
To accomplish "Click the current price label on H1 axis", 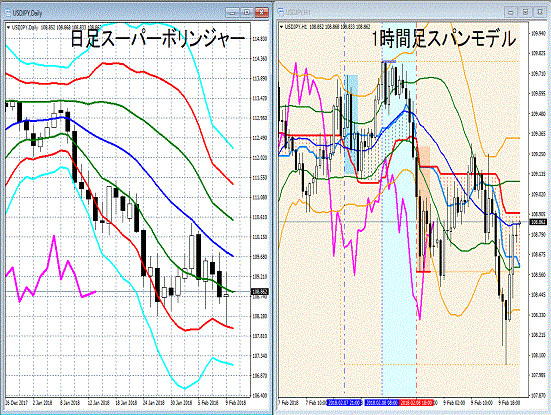I will pyautogui.click(x=536, y=222).
